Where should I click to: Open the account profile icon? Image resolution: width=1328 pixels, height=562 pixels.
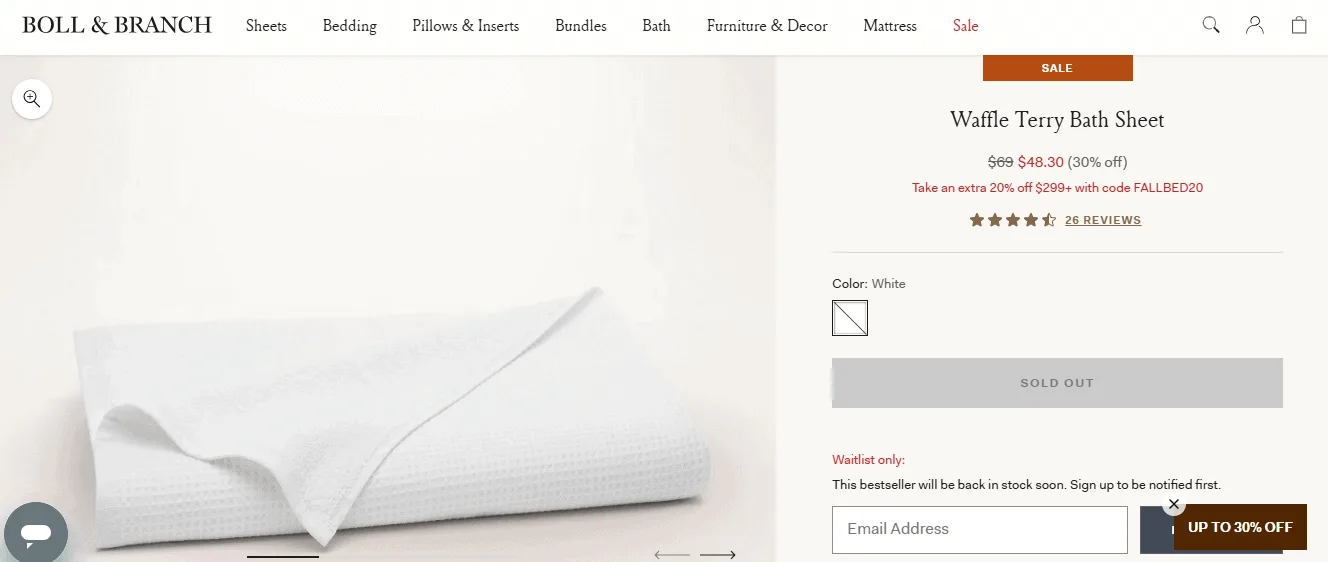(x=1255, y=25)
